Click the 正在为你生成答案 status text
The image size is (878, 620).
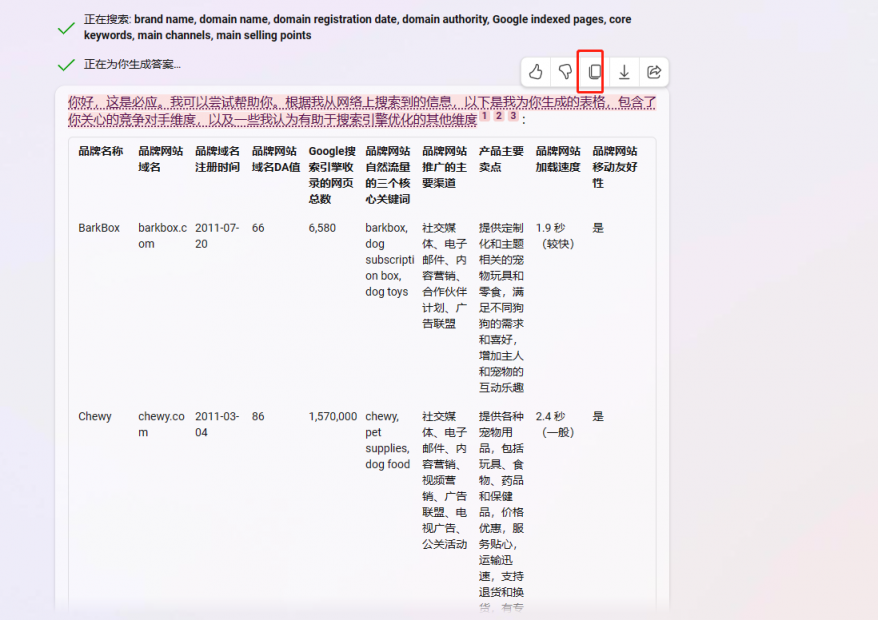coord(132,64)
